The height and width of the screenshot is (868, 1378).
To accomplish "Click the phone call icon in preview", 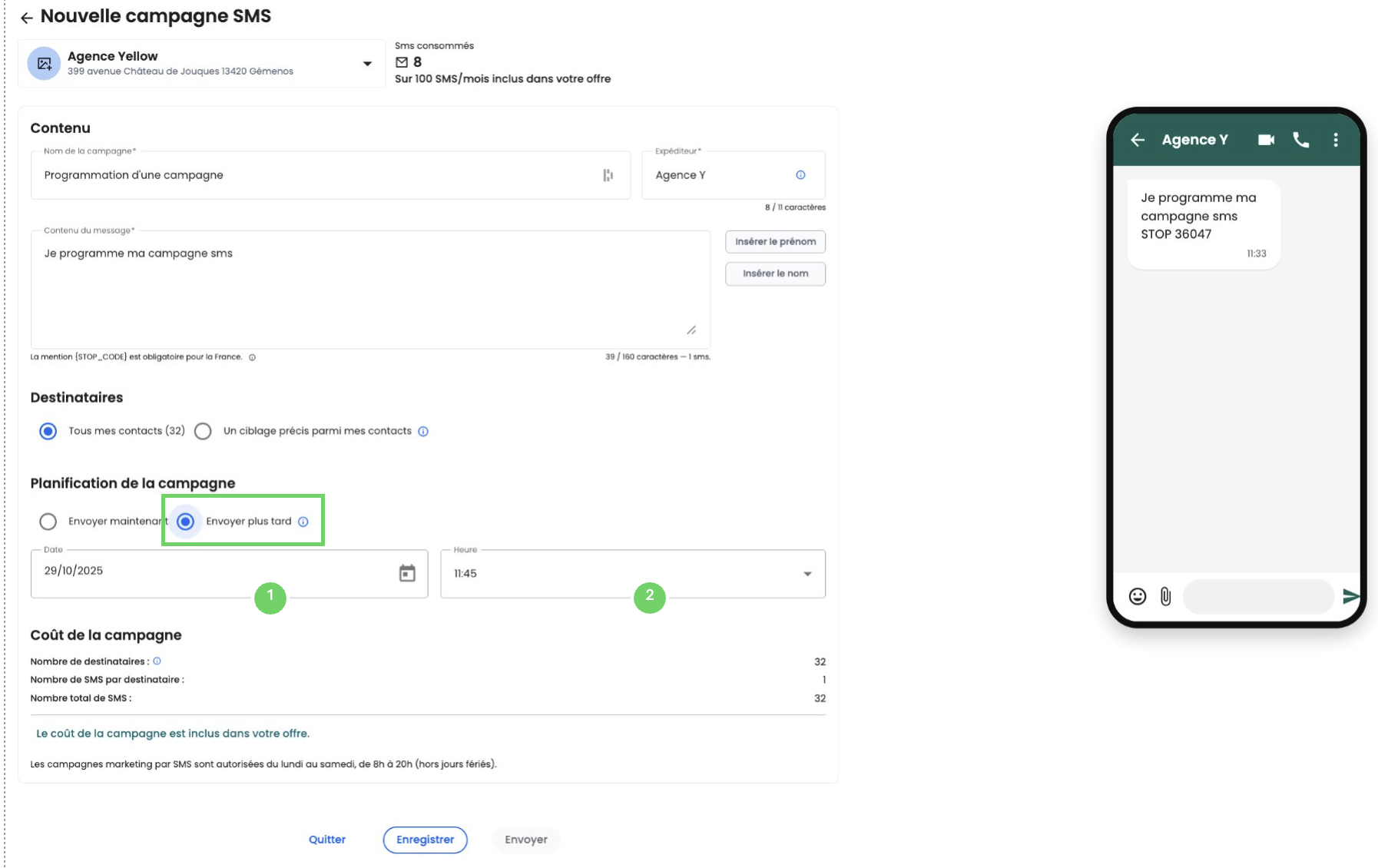I will [x=1300, y=140].
